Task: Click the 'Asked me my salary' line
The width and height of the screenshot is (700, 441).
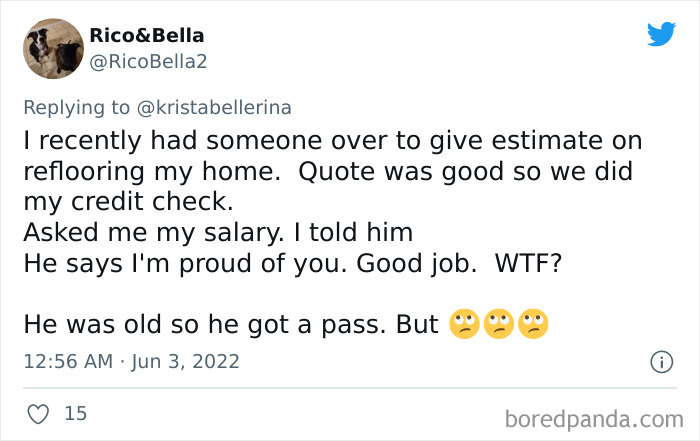Action: (218, 233)
